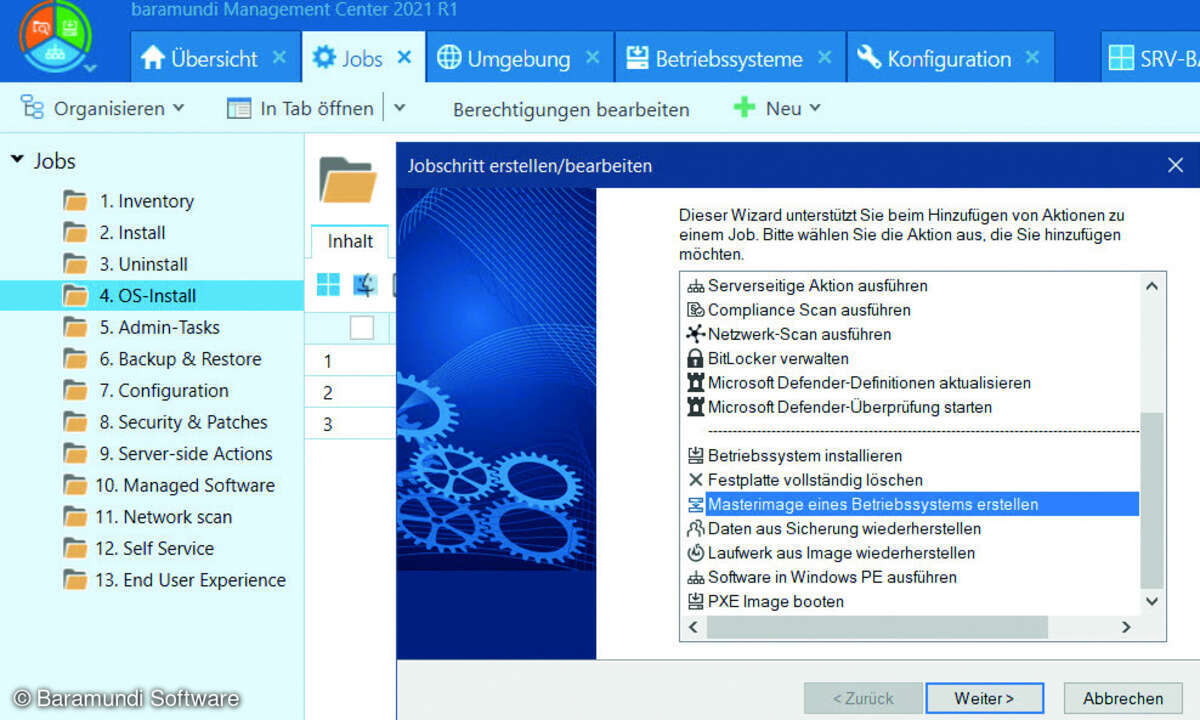This screenshot has width=1200, height=720.
Task: Click the action list's vertical scrollbar down arrow
Action: [1151, 601]
